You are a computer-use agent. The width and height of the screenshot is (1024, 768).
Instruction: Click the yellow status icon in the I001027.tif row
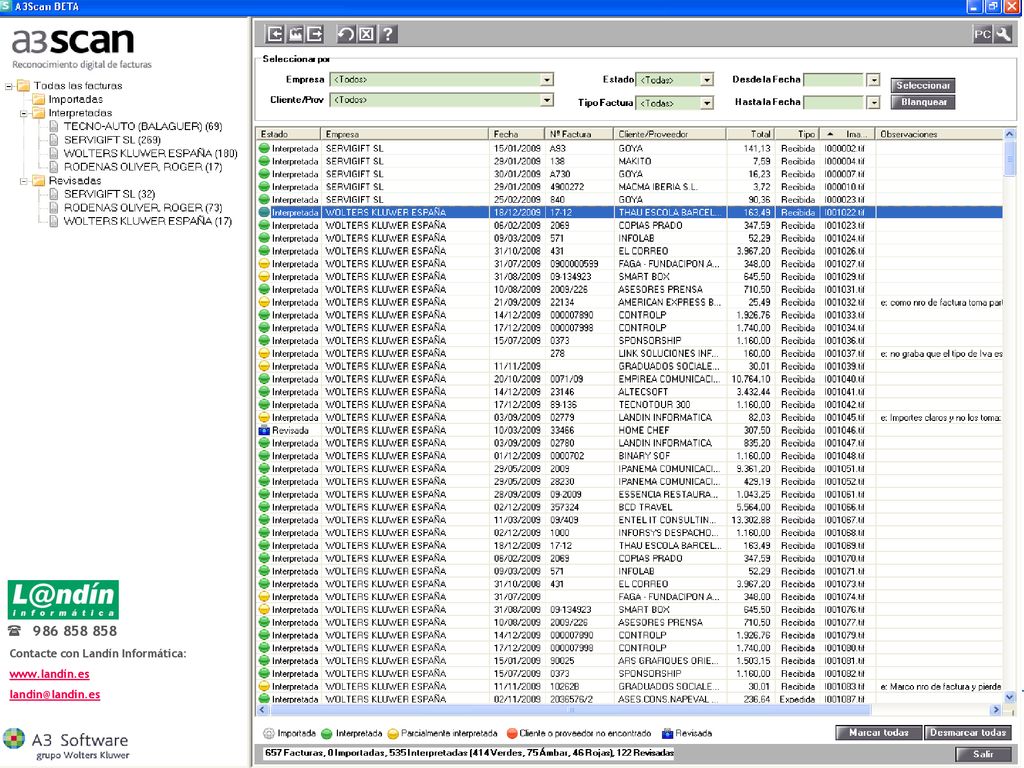264,264
